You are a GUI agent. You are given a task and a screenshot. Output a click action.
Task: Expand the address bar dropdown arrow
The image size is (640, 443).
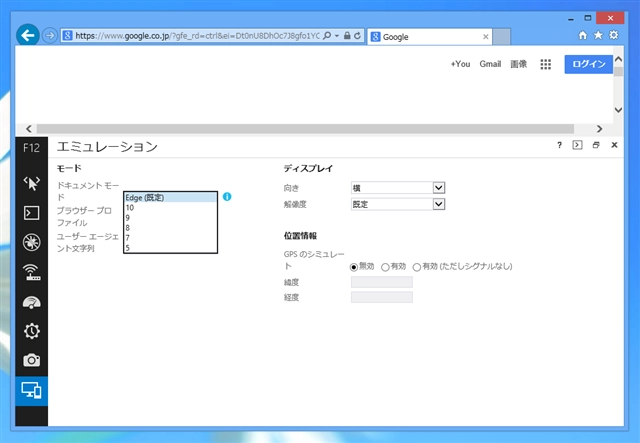click(337, 36)
